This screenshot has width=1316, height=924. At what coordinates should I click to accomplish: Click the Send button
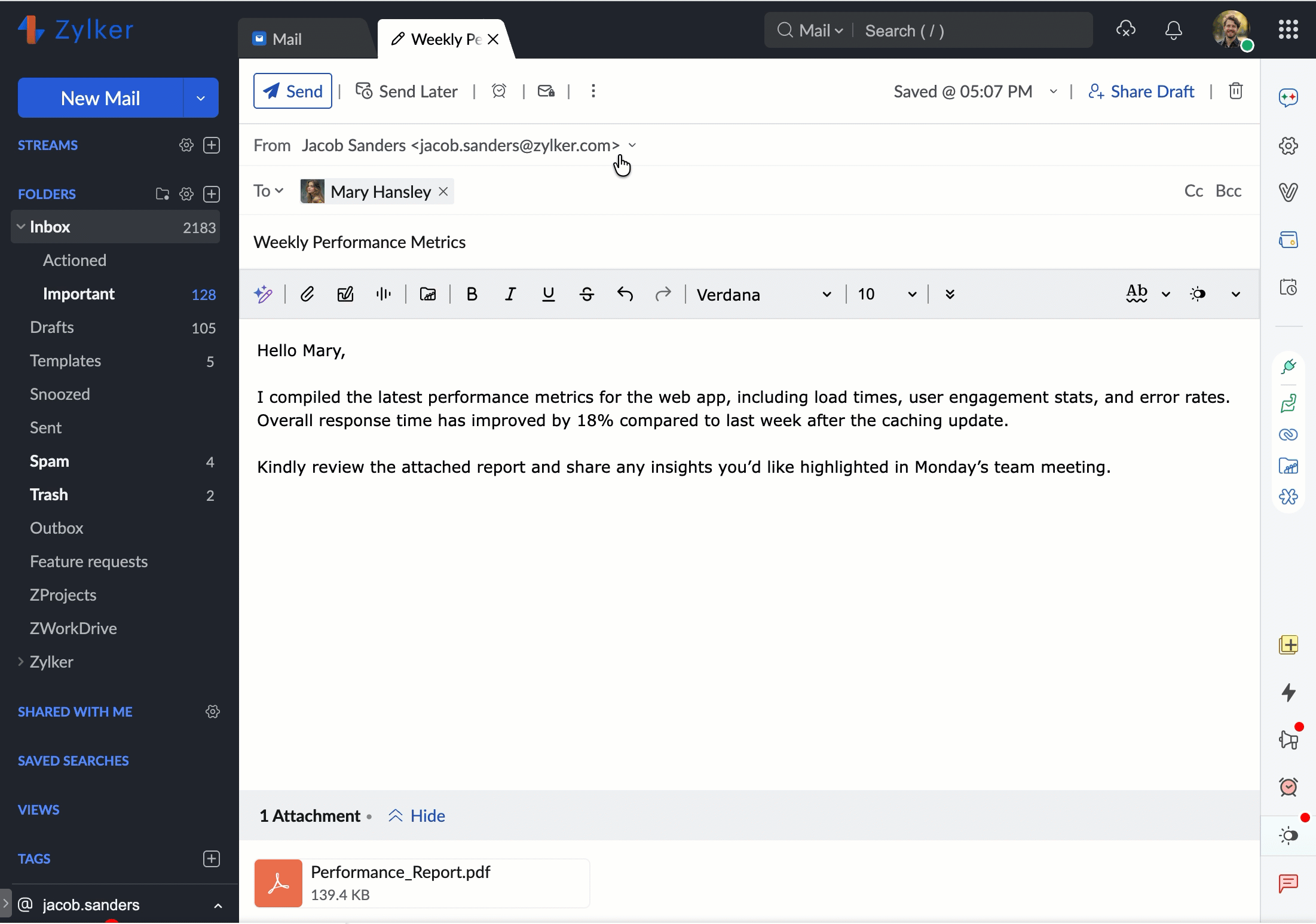click(x=293, y=91)
